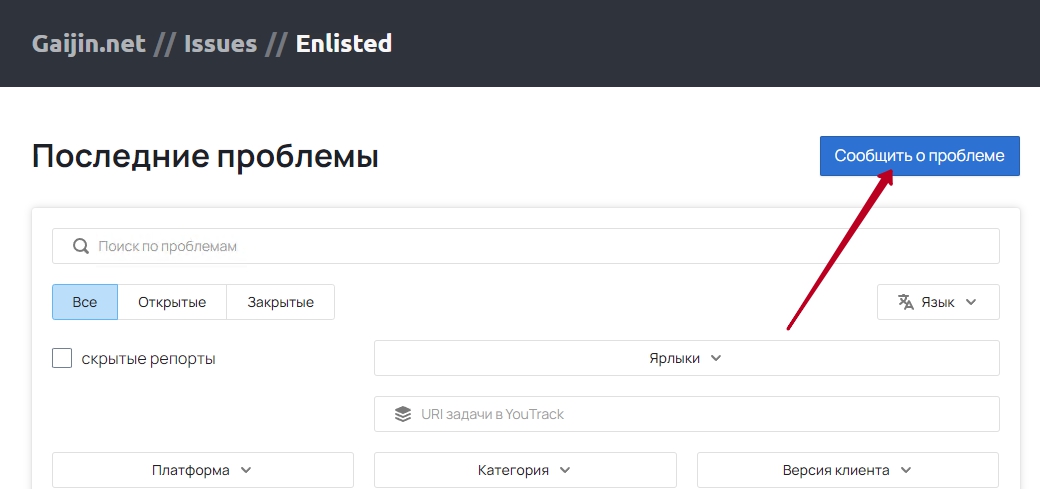Click the chevron arrow next to Ярлыки

pos(716,358)
